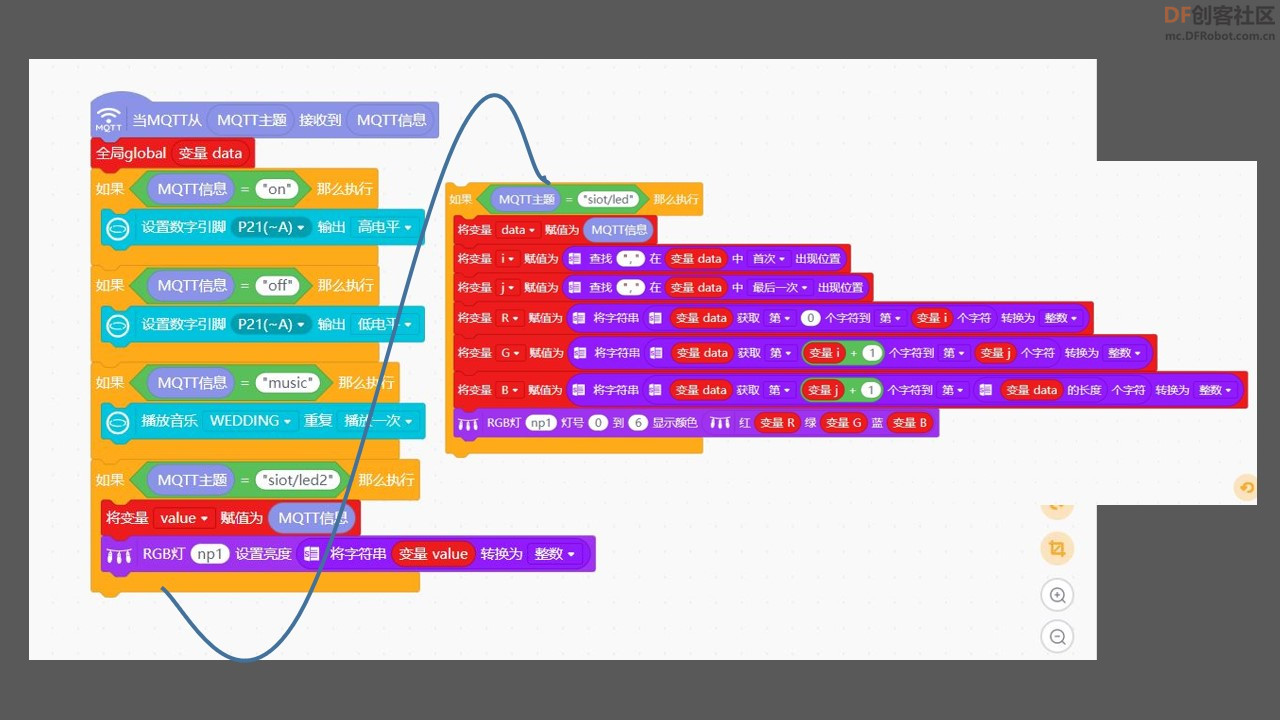Click the "off" text input
1280x720 pixels.
tap(278, 285)
